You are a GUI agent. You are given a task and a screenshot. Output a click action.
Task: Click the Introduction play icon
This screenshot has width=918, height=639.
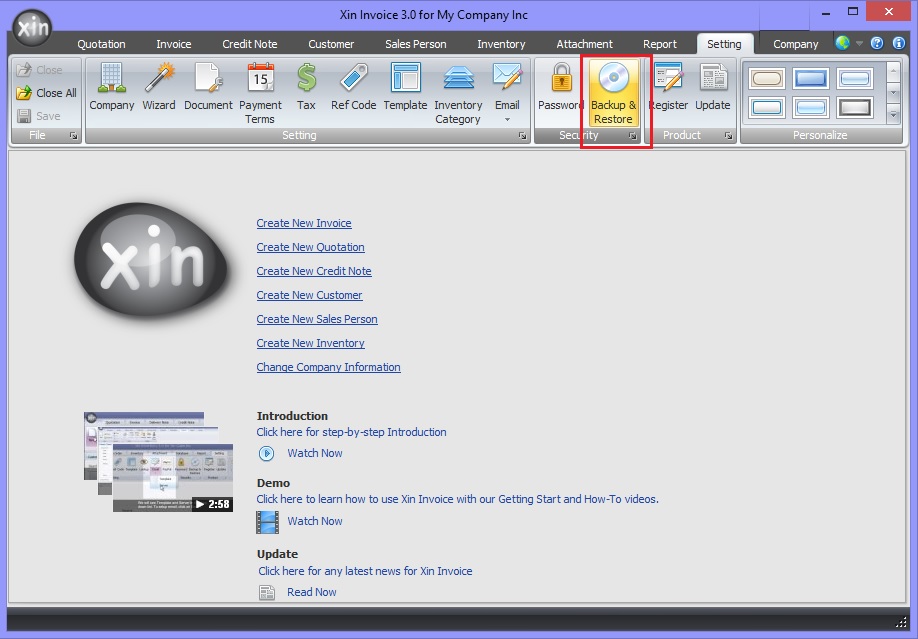point(266,453)
